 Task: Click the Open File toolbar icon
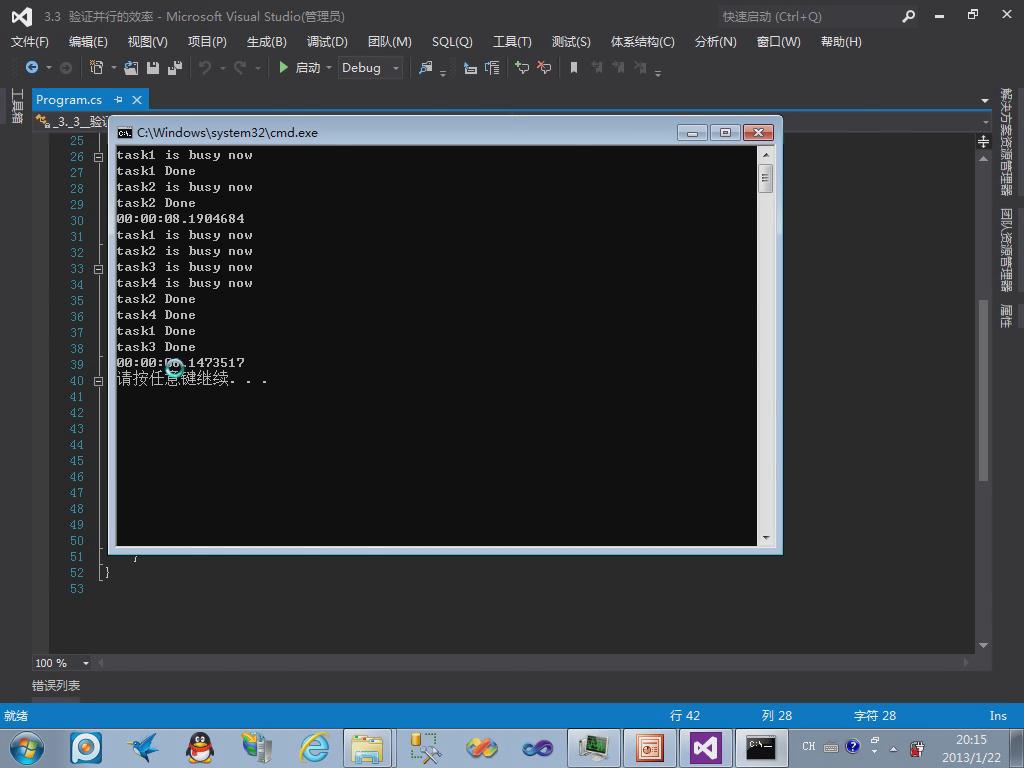point(131,67)
